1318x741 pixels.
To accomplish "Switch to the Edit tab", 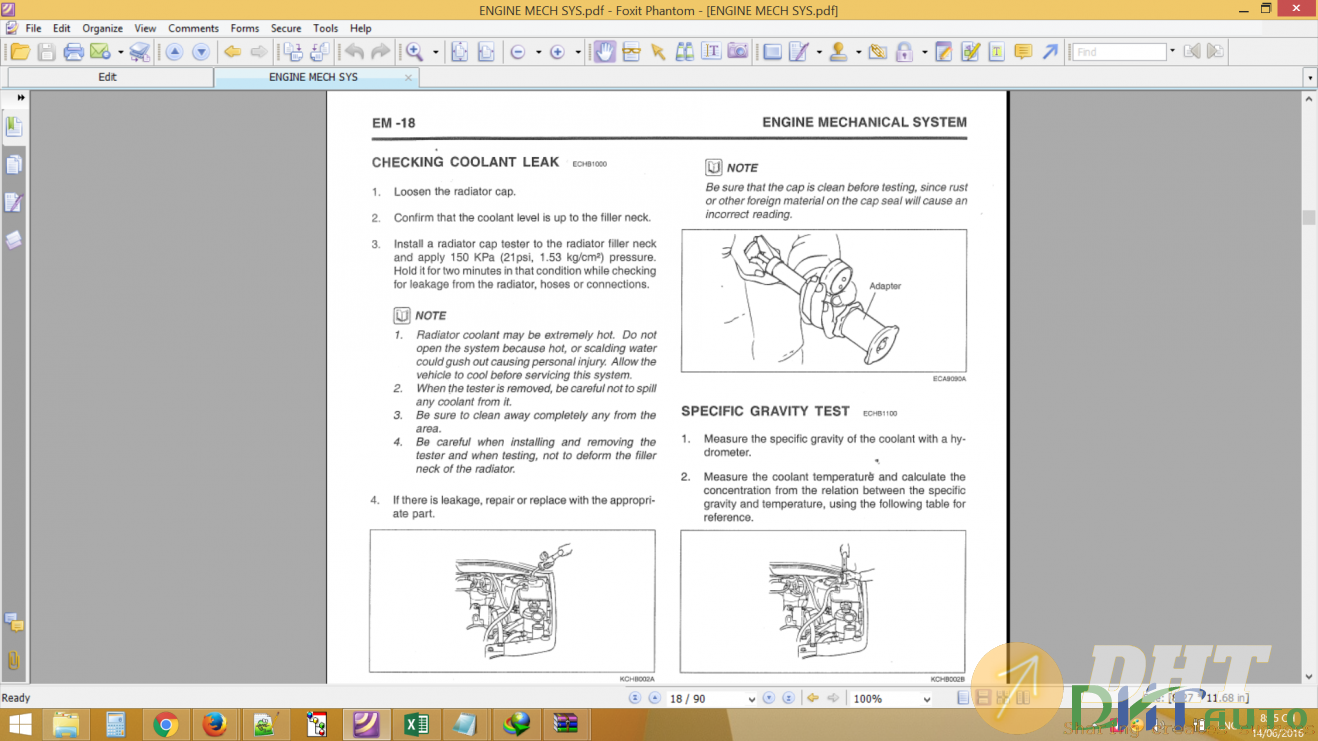I will tap(107, 77).
